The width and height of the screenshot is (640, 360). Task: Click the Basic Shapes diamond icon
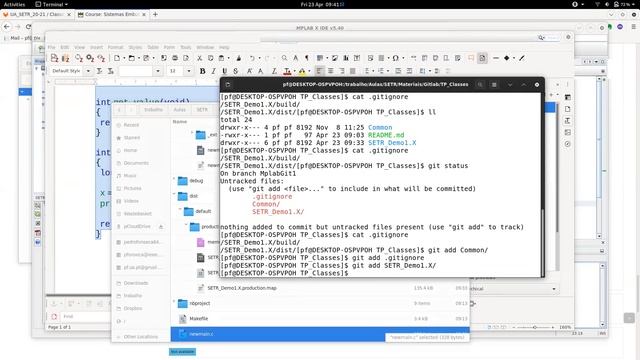click(x=507, y=58)
